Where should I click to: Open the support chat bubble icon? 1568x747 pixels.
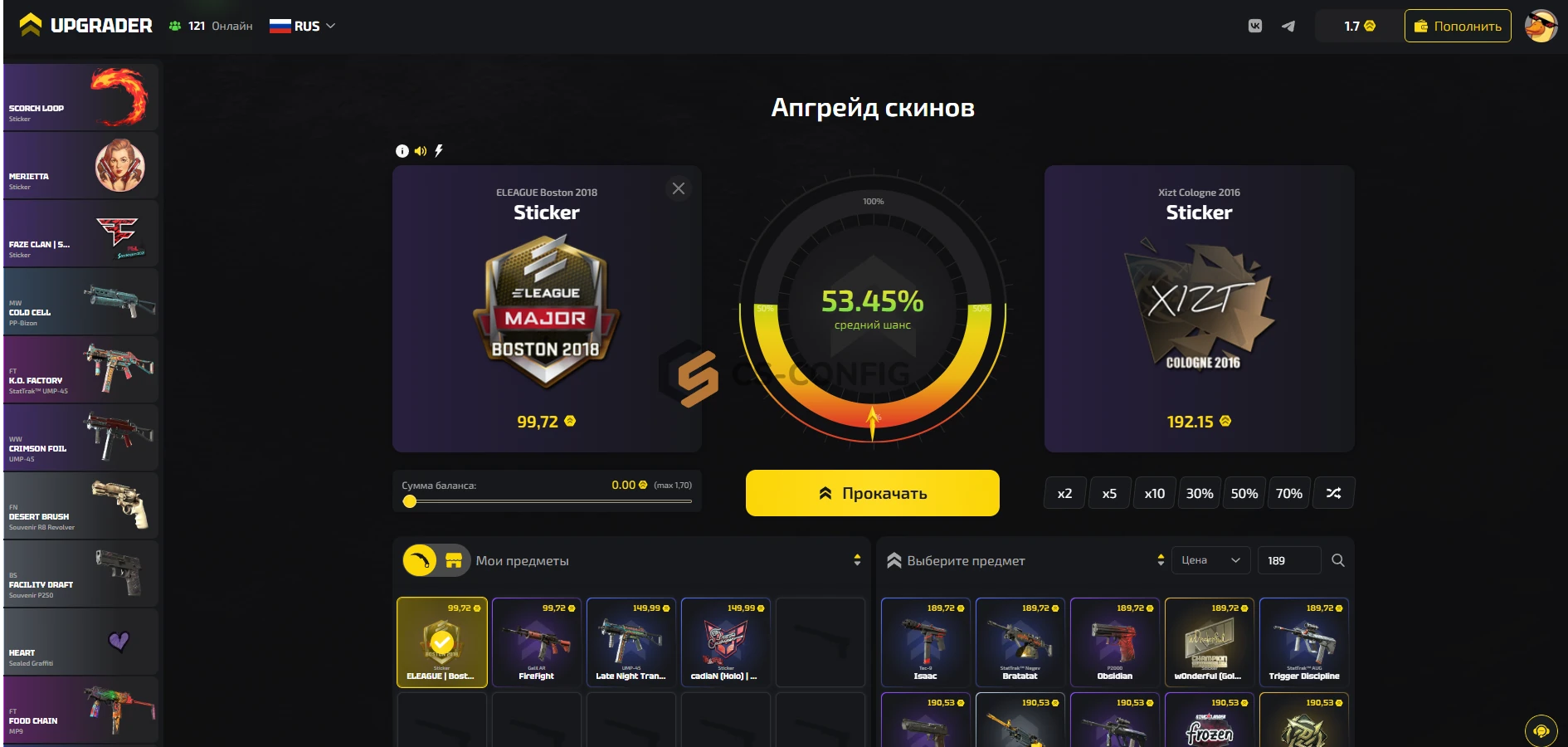point(1541,731)
